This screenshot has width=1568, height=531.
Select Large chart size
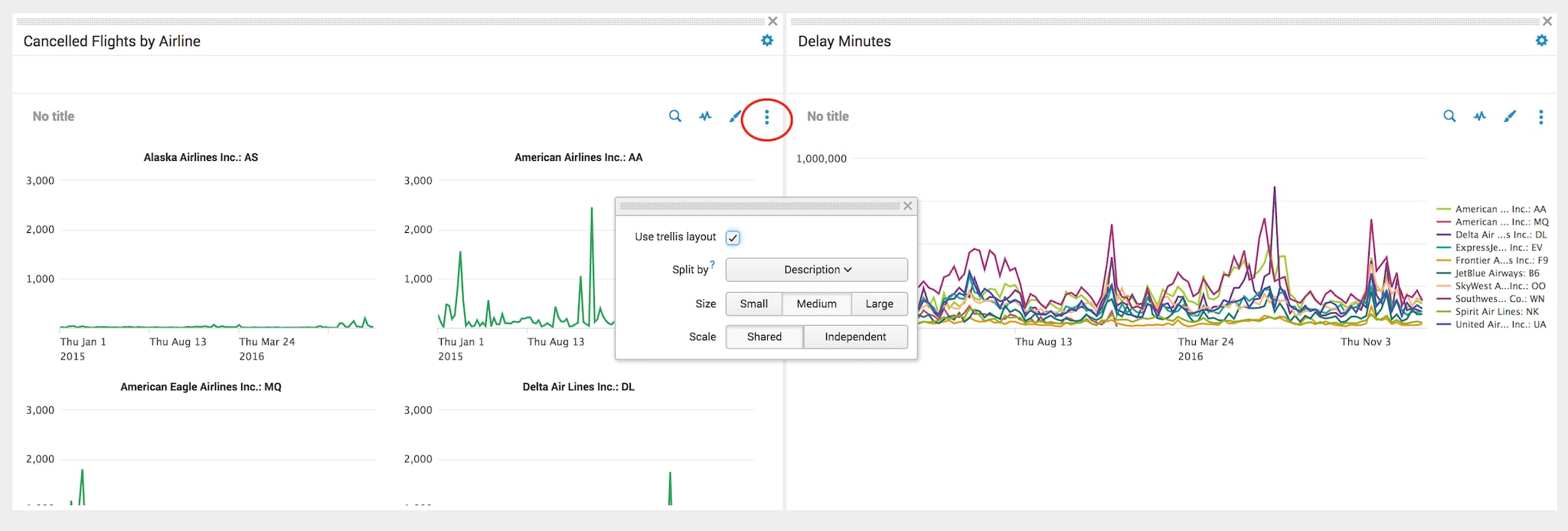point(879,304)
